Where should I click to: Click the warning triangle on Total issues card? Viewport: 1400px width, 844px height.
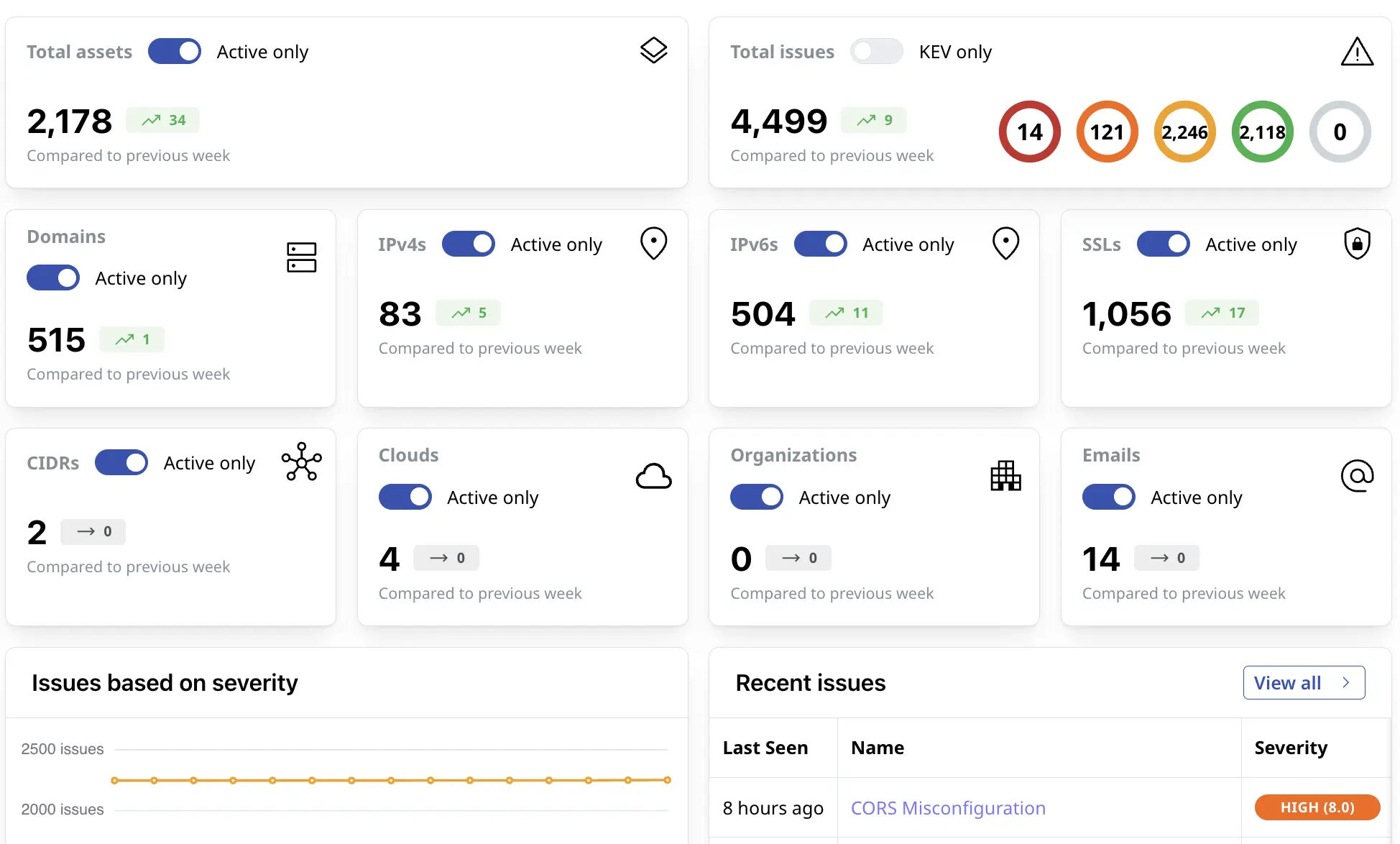point(1357,51)
